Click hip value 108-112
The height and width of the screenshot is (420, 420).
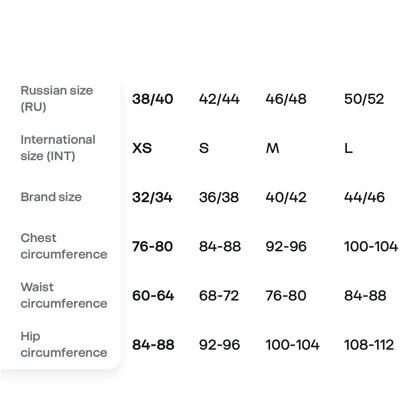pyautogui.click(x=369, y=345)
